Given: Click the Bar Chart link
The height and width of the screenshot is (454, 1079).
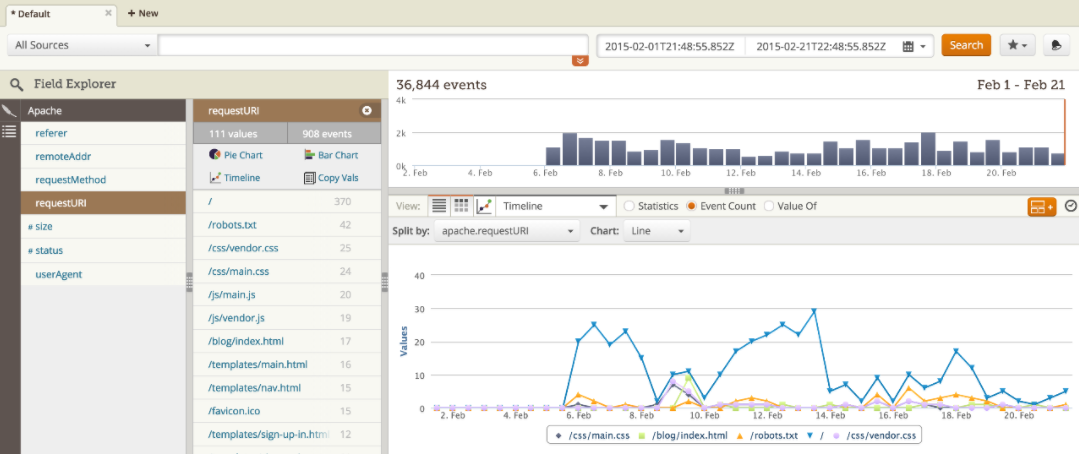Looking at the screenshot, I should click(338, 155).
